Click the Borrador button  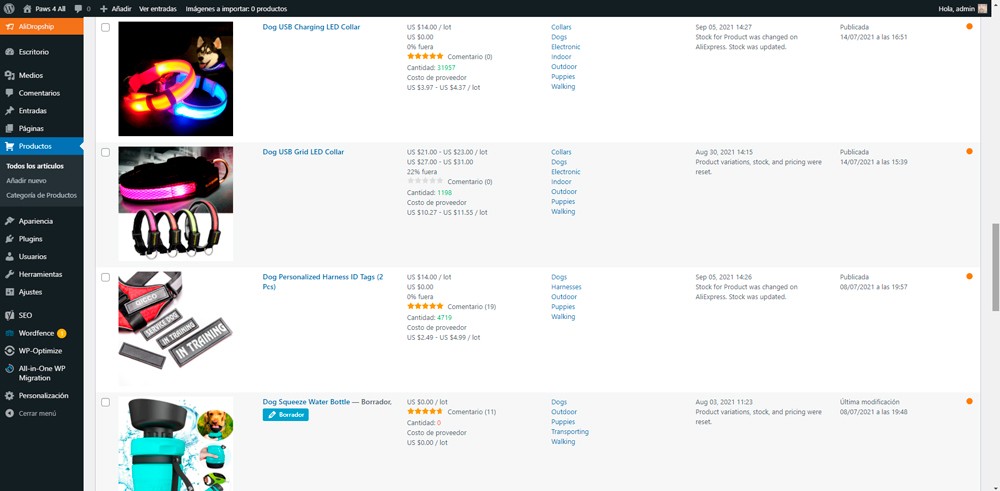pyautogui.click(x=286, y=415)
